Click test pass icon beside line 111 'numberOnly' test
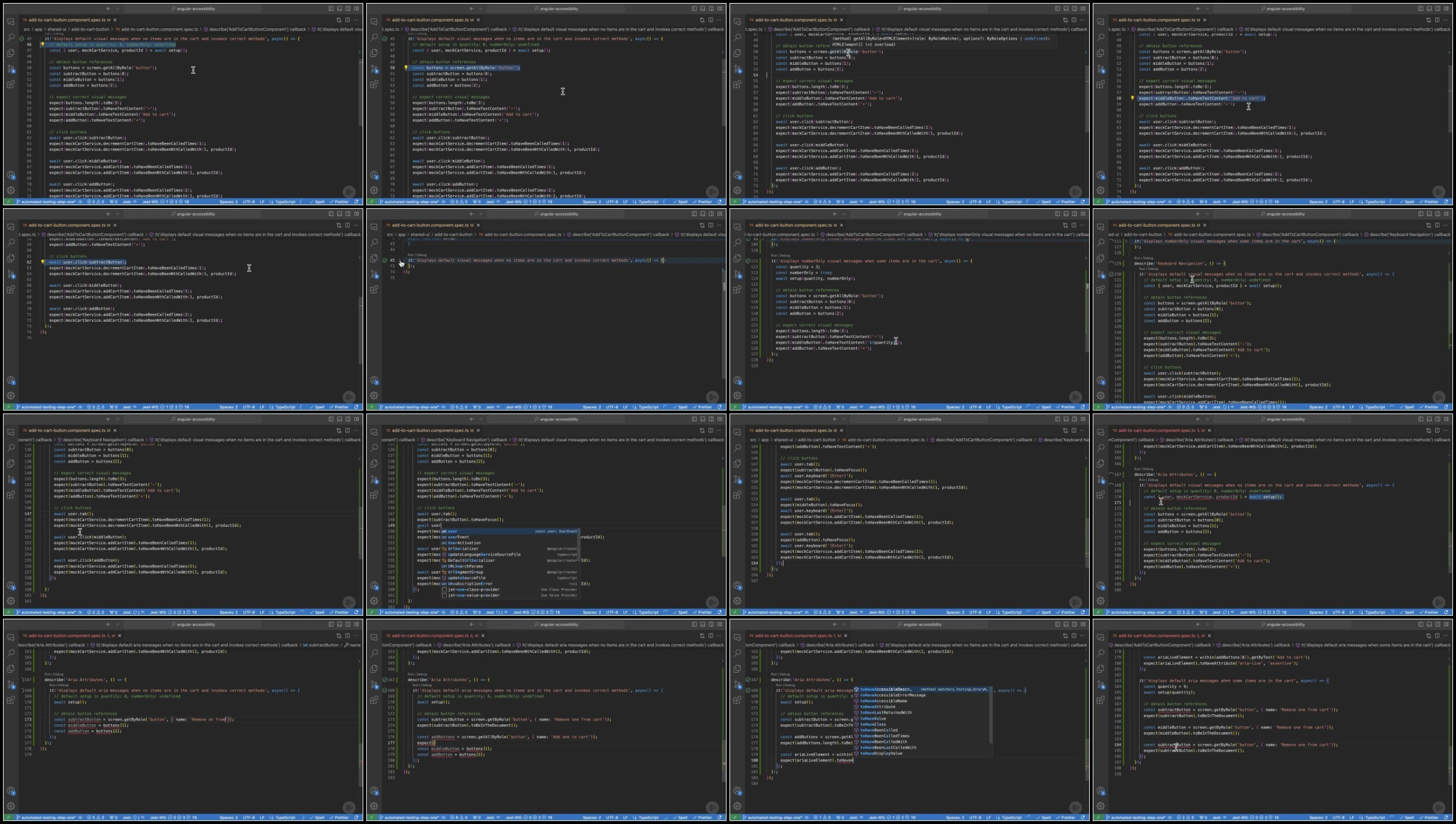This screenshot has width=1456, height=824. 748,261
